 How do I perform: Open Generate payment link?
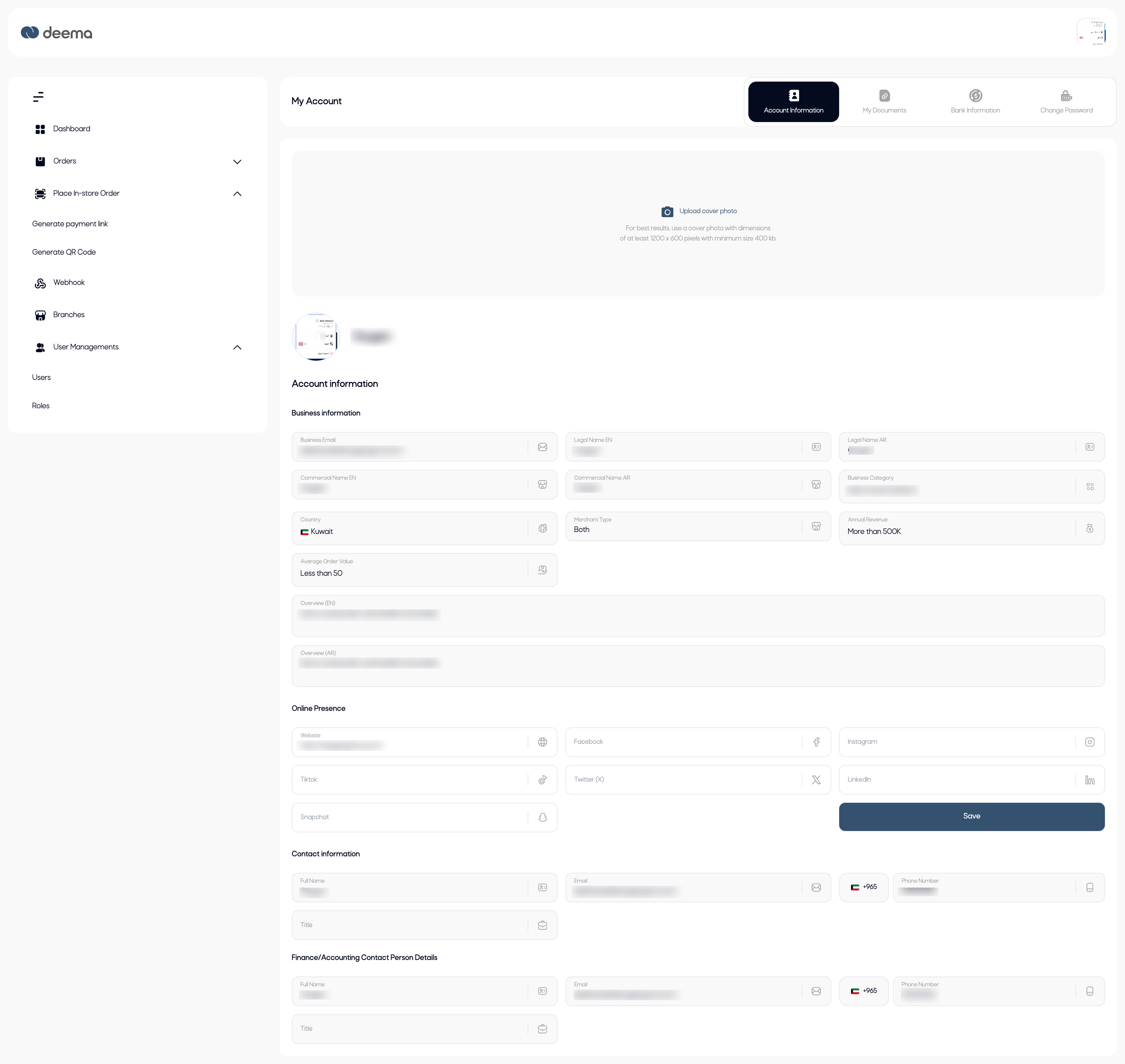(70, 224)
